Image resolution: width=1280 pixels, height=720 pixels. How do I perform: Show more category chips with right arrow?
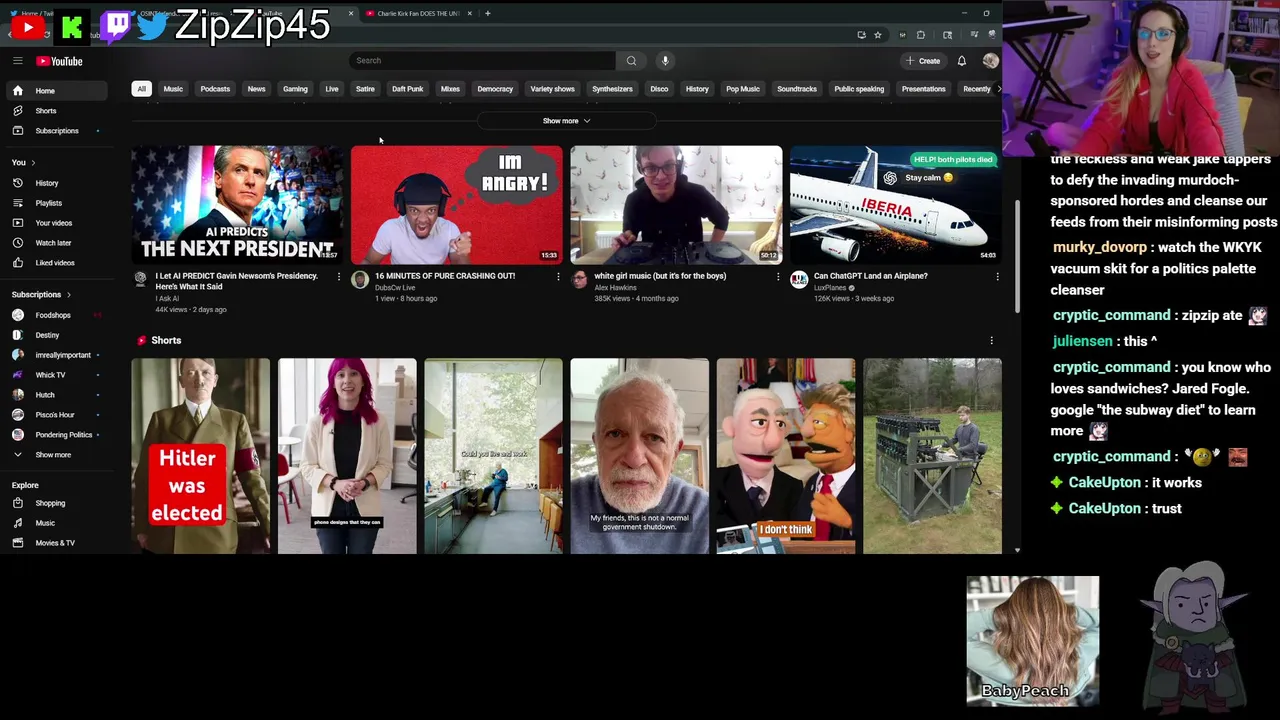tap(998, 89)
